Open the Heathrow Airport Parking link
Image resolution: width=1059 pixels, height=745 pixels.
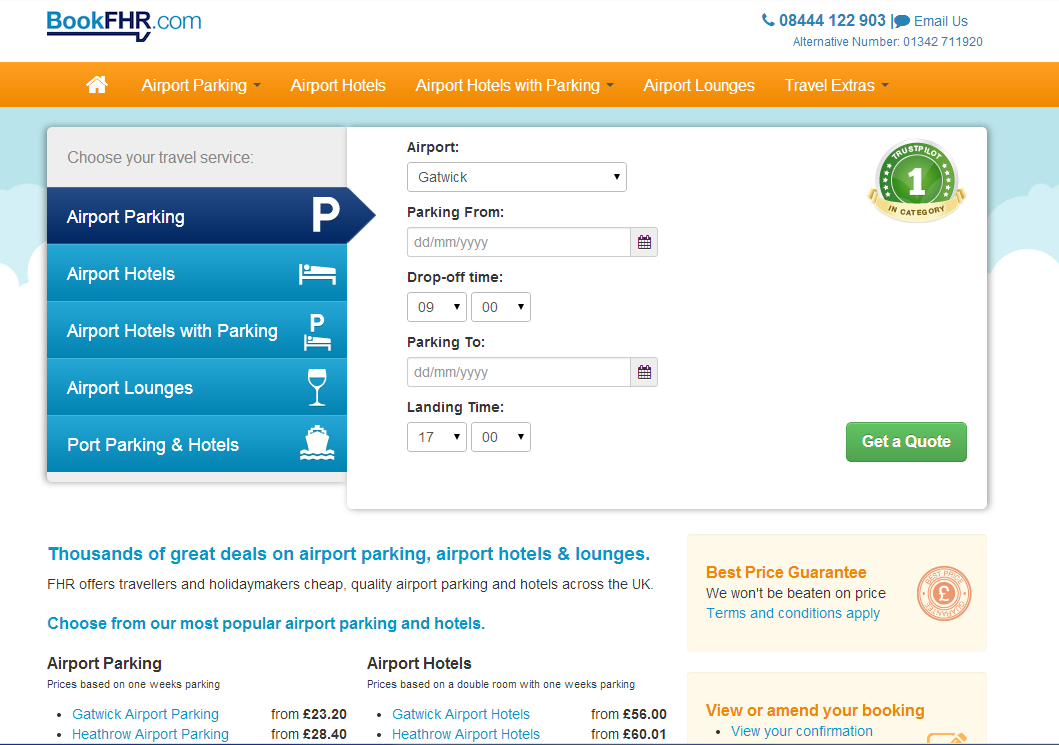150,734
